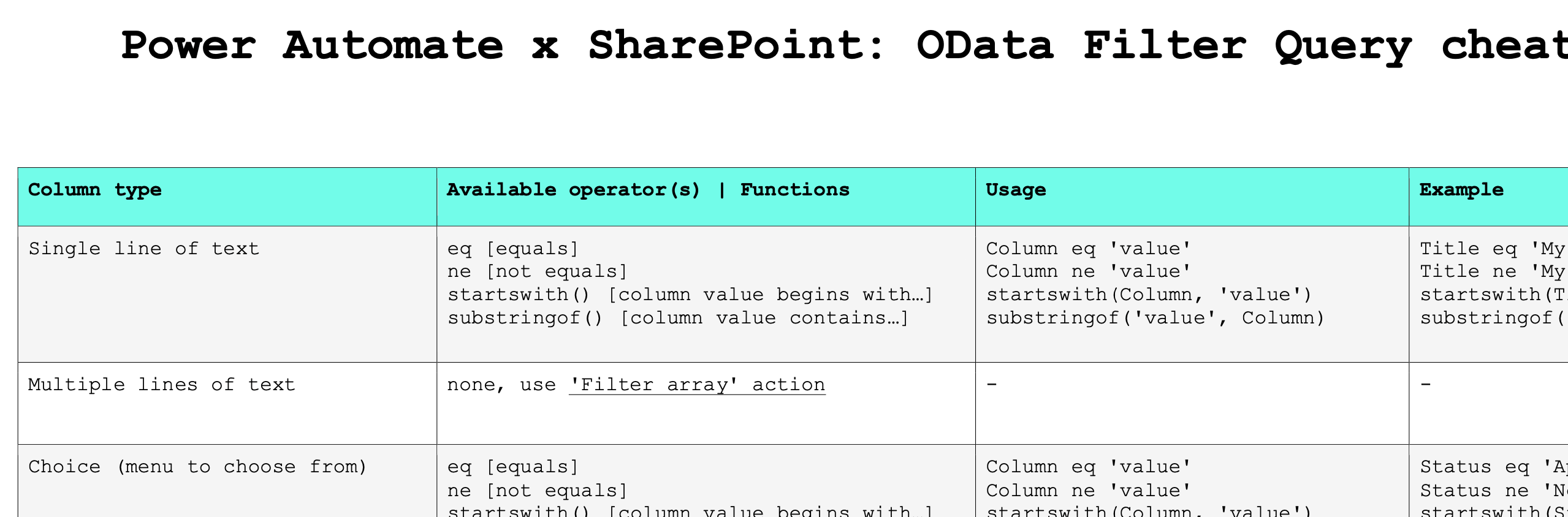Click the dash in Multiple lines Usage cell

click(992, 385)
